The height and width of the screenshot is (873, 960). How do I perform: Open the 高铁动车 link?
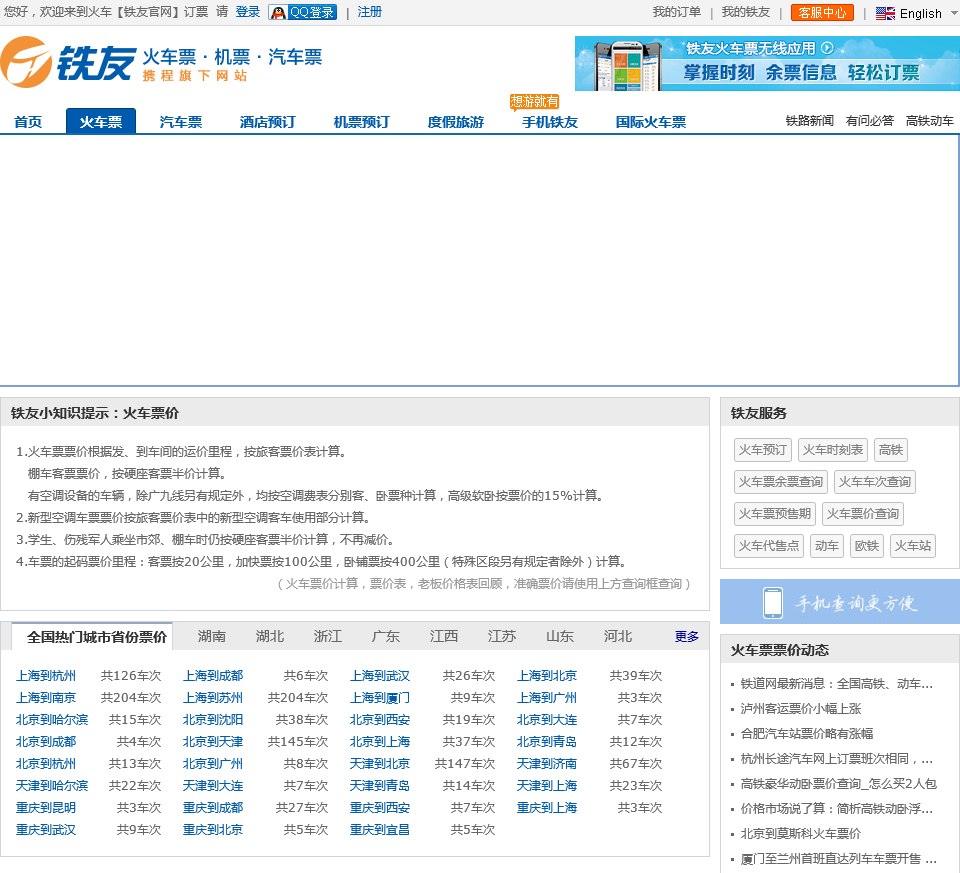pos(929,121)
